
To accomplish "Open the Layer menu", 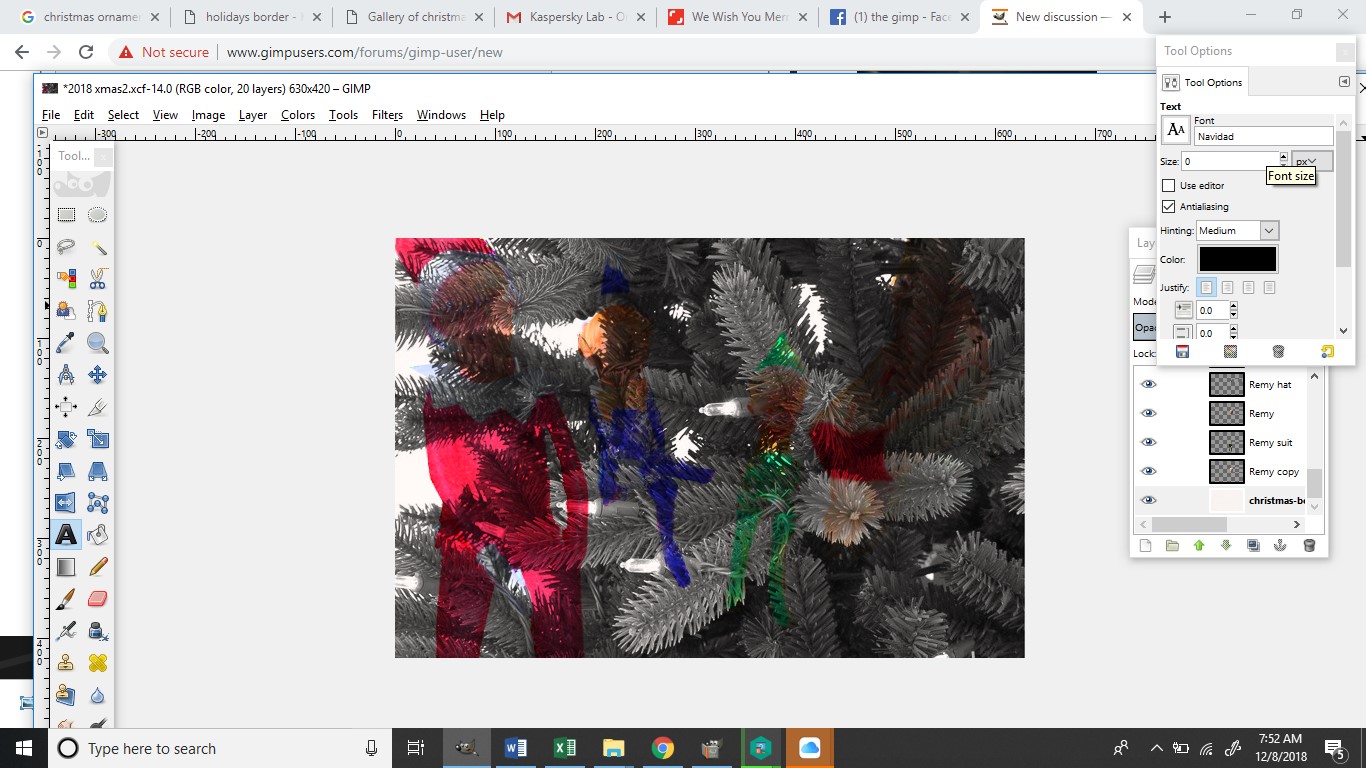I will click(253, 115).
